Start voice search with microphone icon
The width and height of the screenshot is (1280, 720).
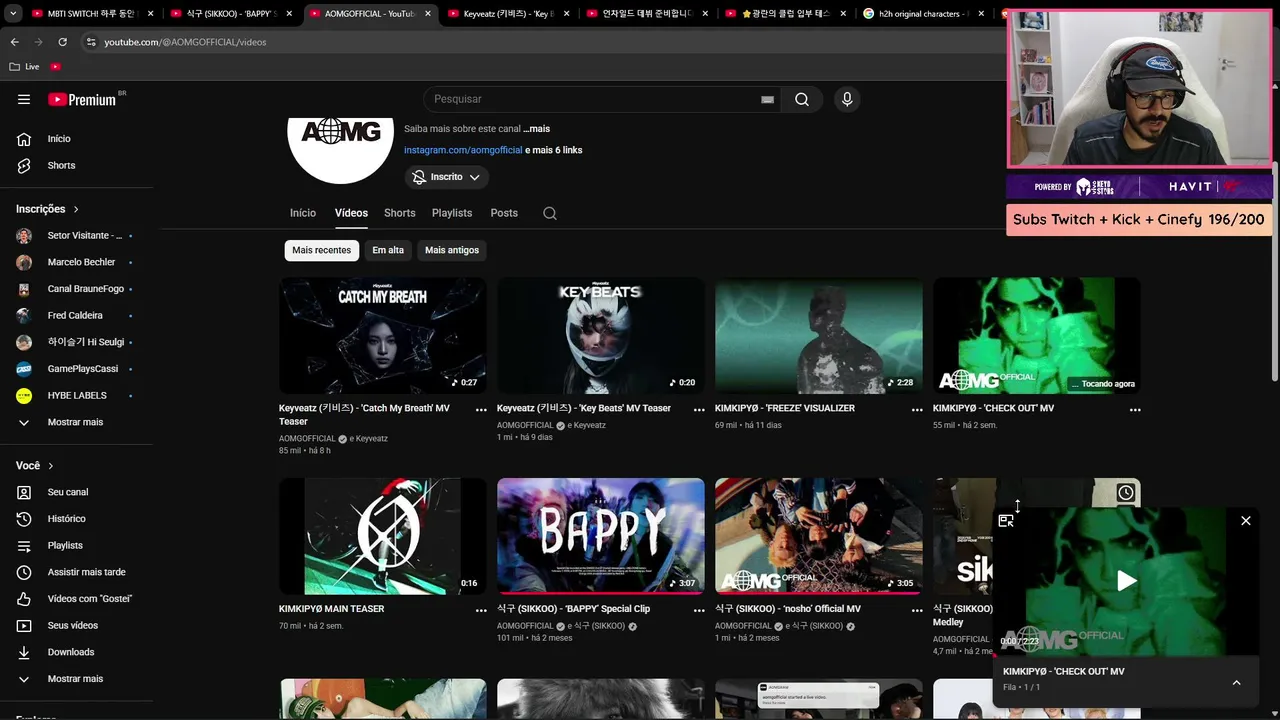(x=847, y=99)
